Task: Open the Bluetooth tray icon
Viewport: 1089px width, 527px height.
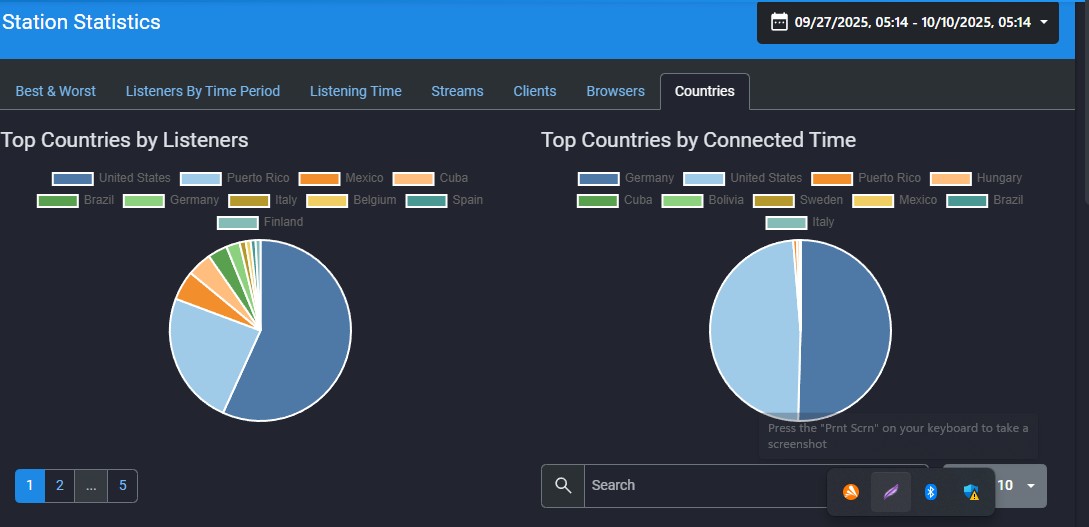Action: (x=930, y=491)
